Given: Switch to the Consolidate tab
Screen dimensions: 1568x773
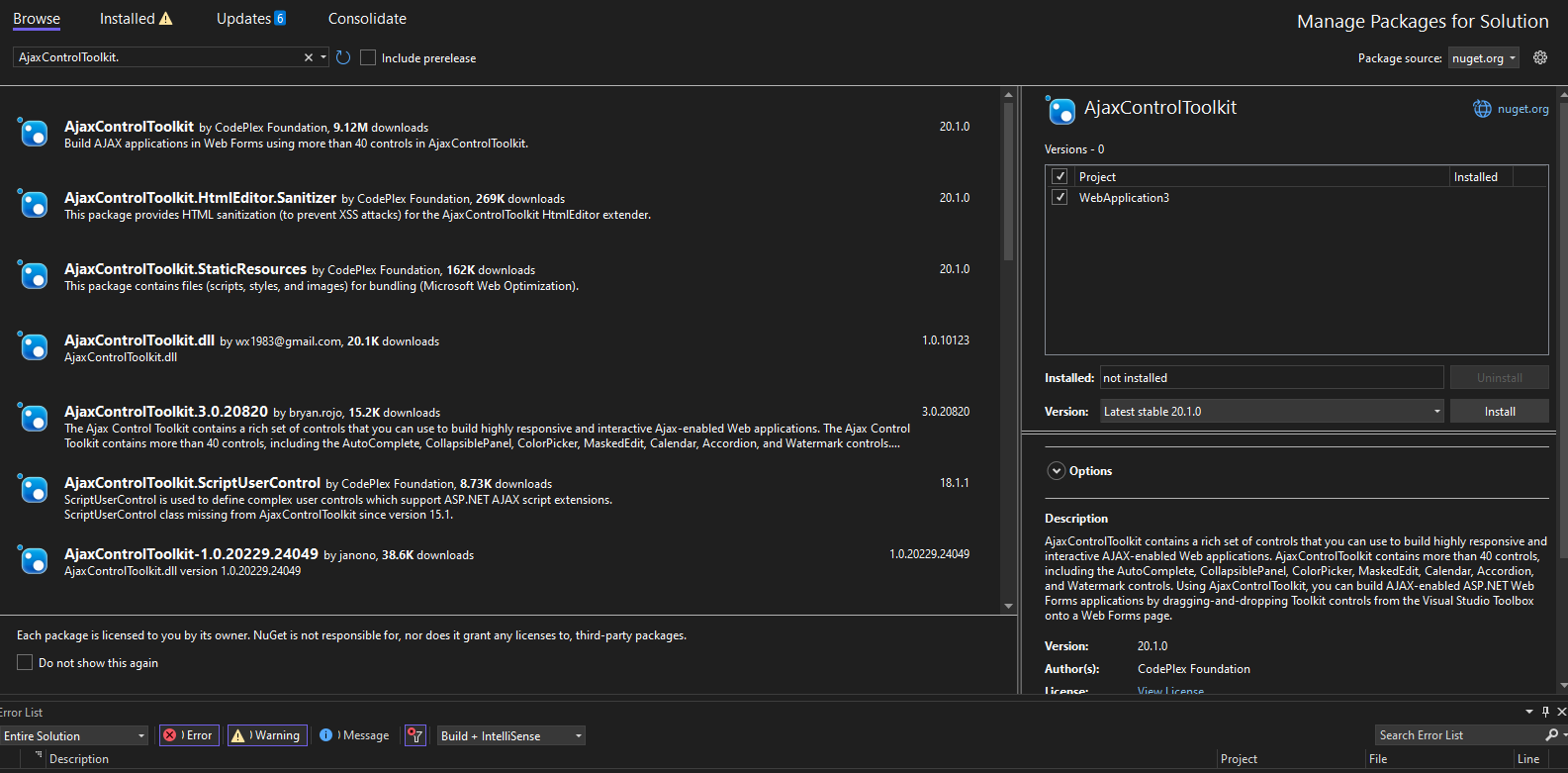Looking at the screenshot, I should tap(367, 19).
